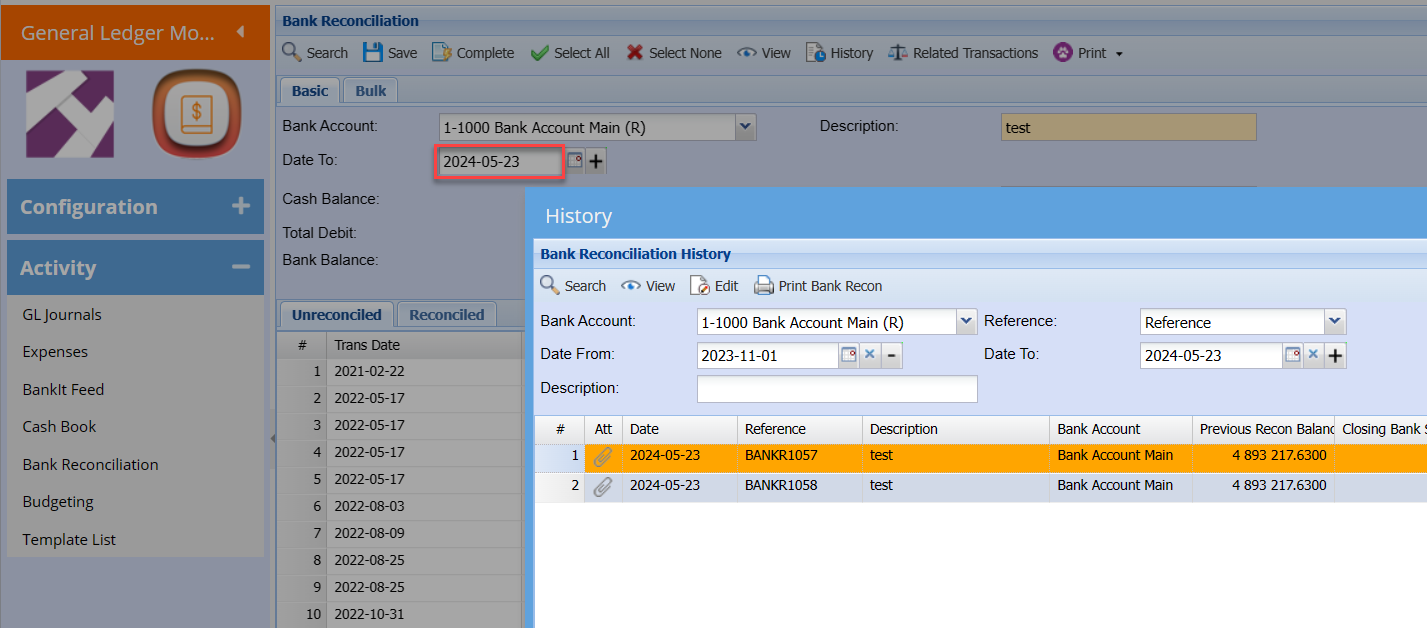Switch to the Reconciled tab
Screen dimensions: 1427x628
[446, 314]
